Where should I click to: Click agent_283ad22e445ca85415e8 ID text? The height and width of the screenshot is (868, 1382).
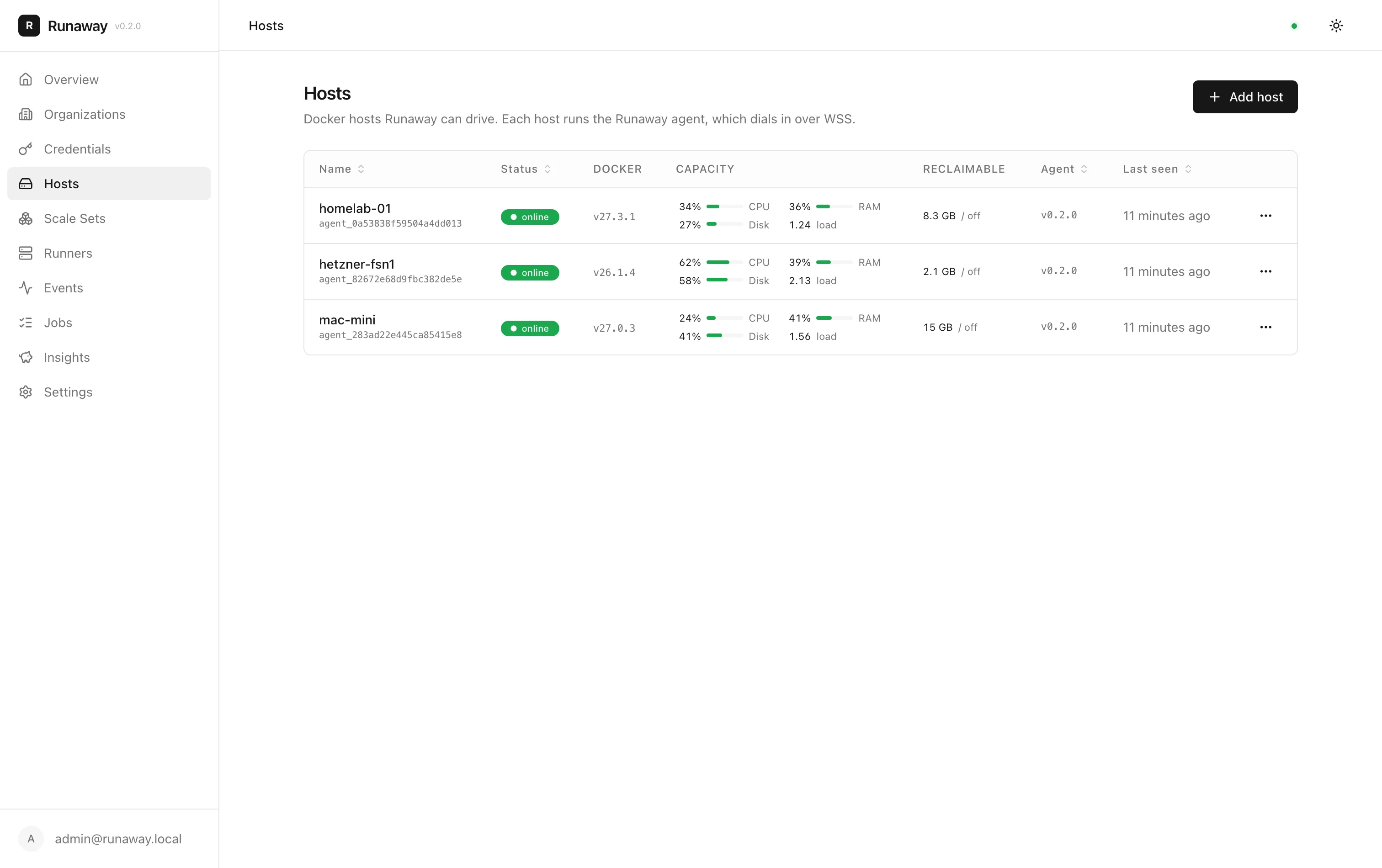pos(390,334)
